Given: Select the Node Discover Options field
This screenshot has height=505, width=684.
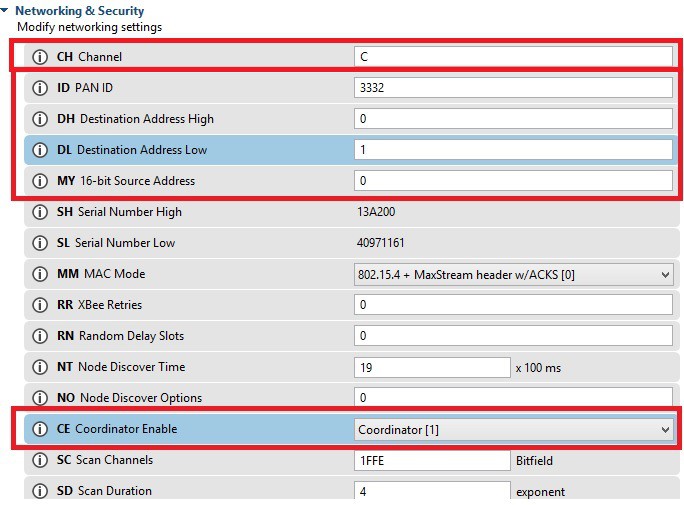Looking at the screenshot, I should click(513, 398).
